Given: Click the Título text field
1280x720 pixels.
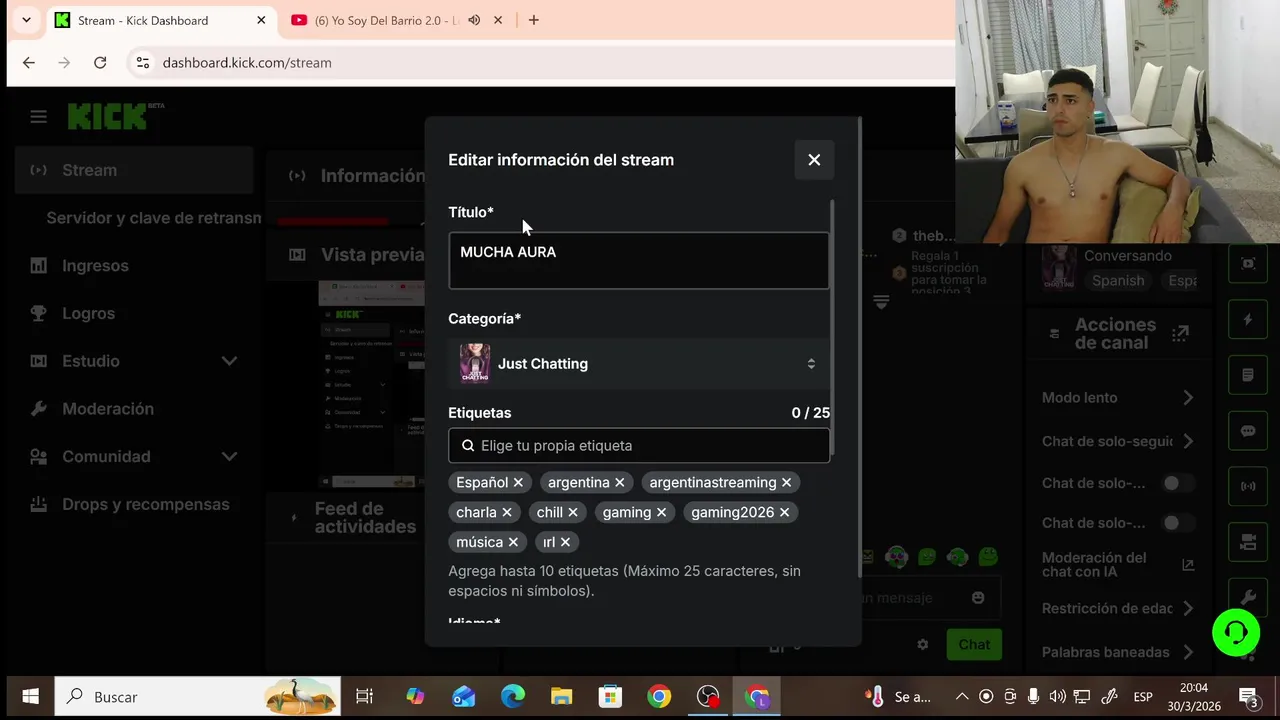Looking at the screenshot, I should click(x=639, y=261).
